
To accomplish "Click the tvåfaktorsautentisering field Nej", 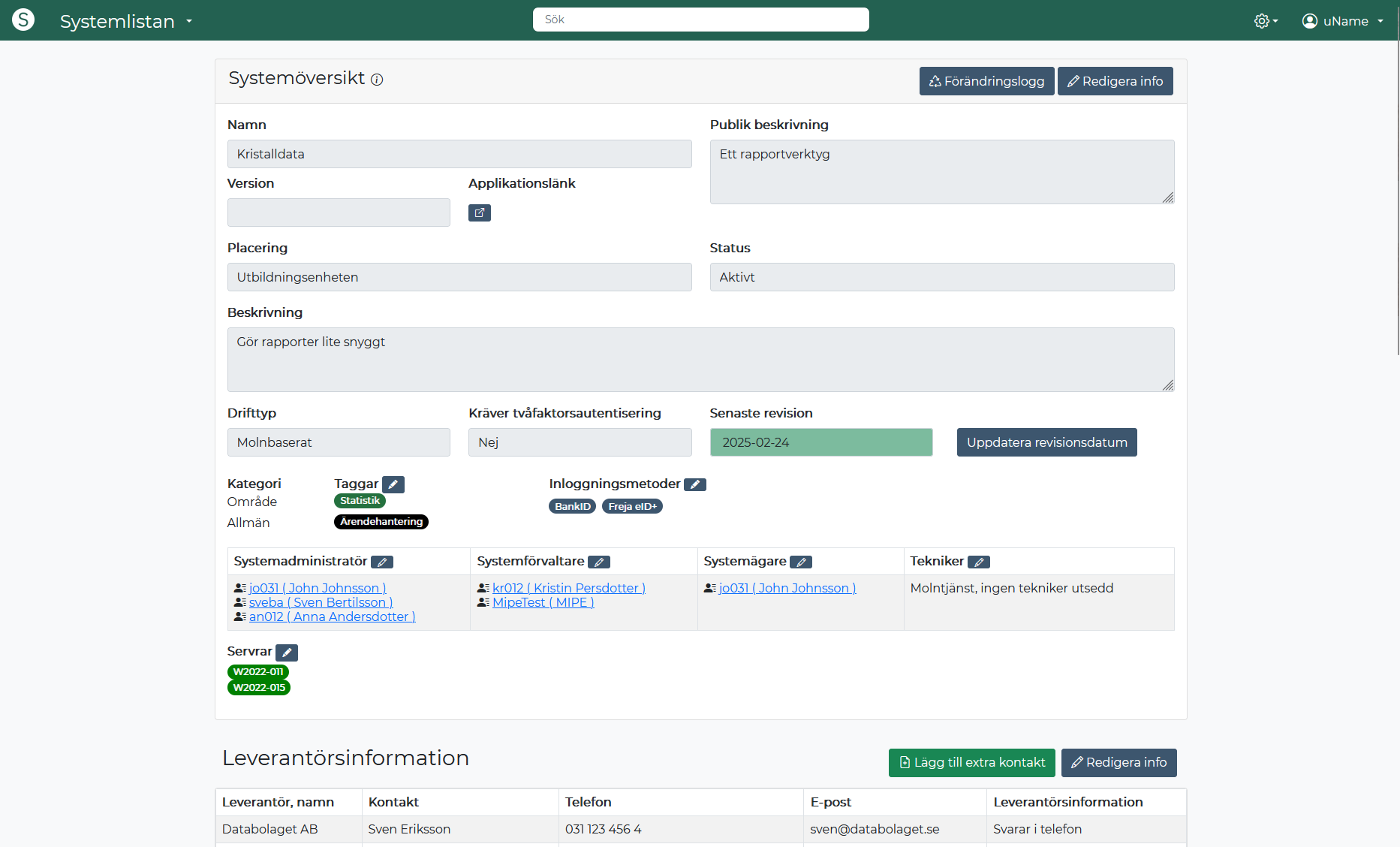I will click(580, 442).
